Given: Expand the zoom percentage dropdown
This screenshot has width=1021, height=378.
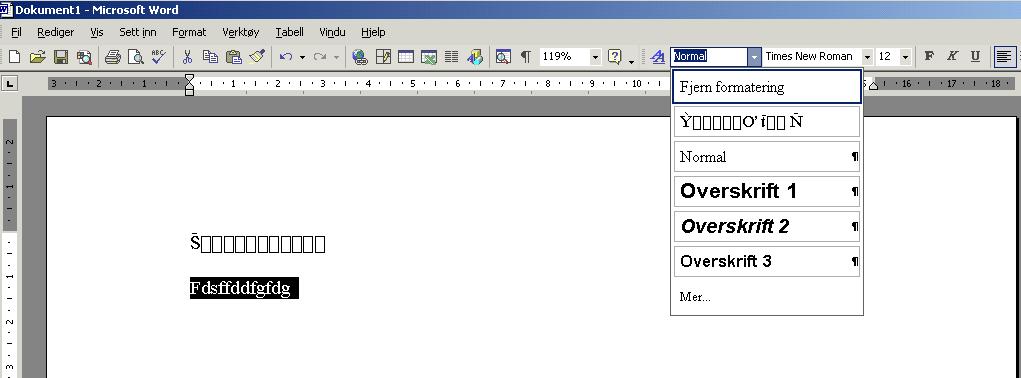Looking at the screenshot, I should click(x=595, y=57).
